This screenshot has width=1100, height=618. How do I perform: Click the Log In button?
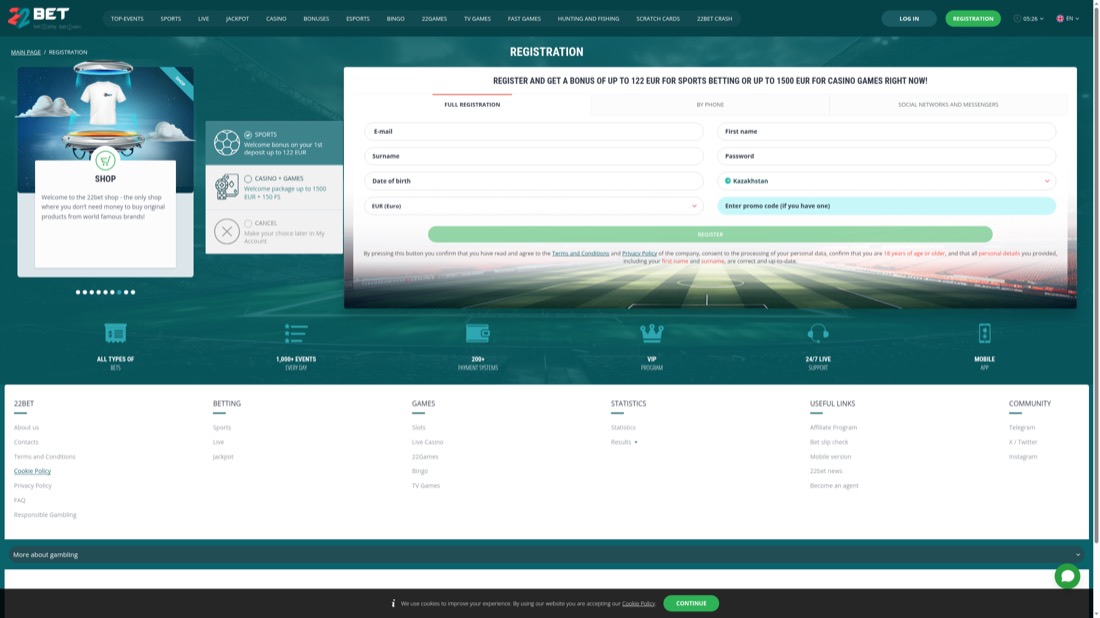tap(908, 18)
